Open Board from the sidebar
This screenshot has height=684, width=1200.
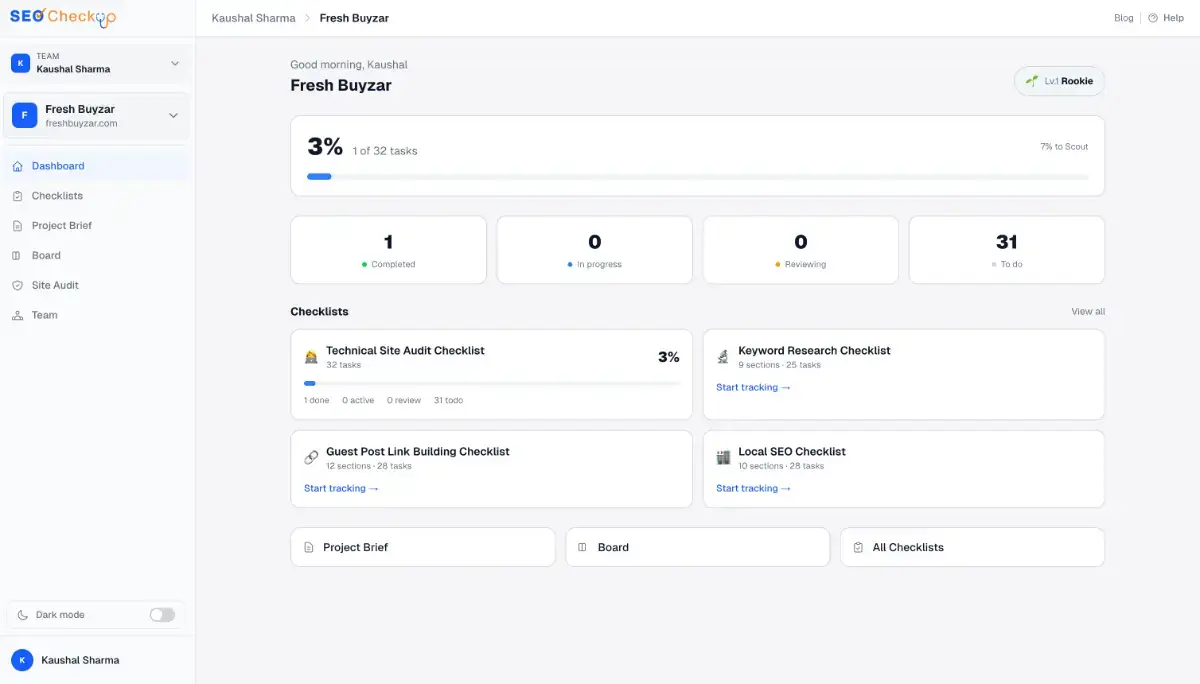[x=47, y=255]
